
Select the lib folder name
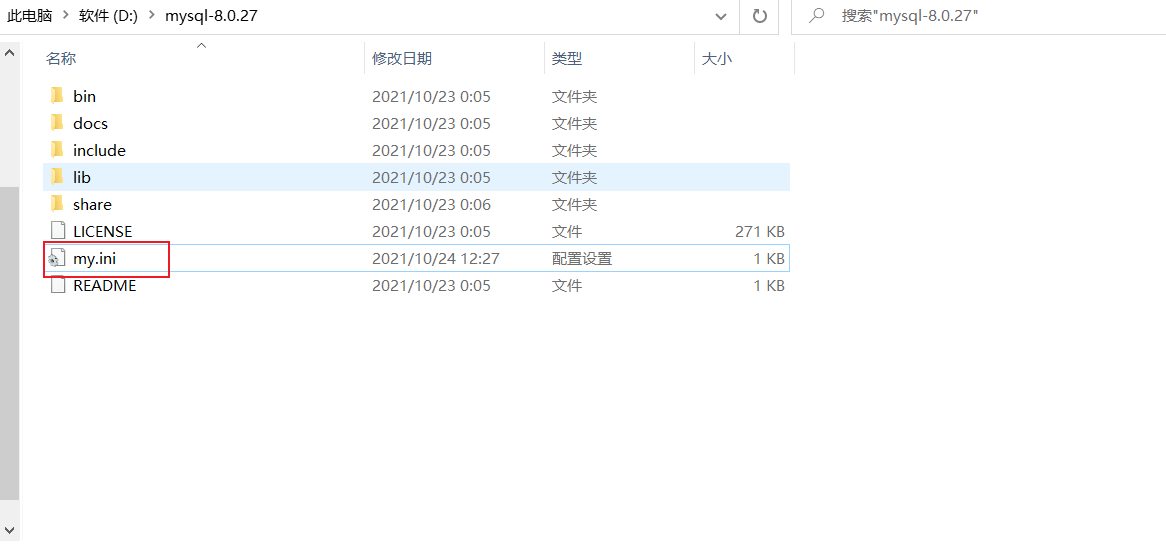pos(82,177)
